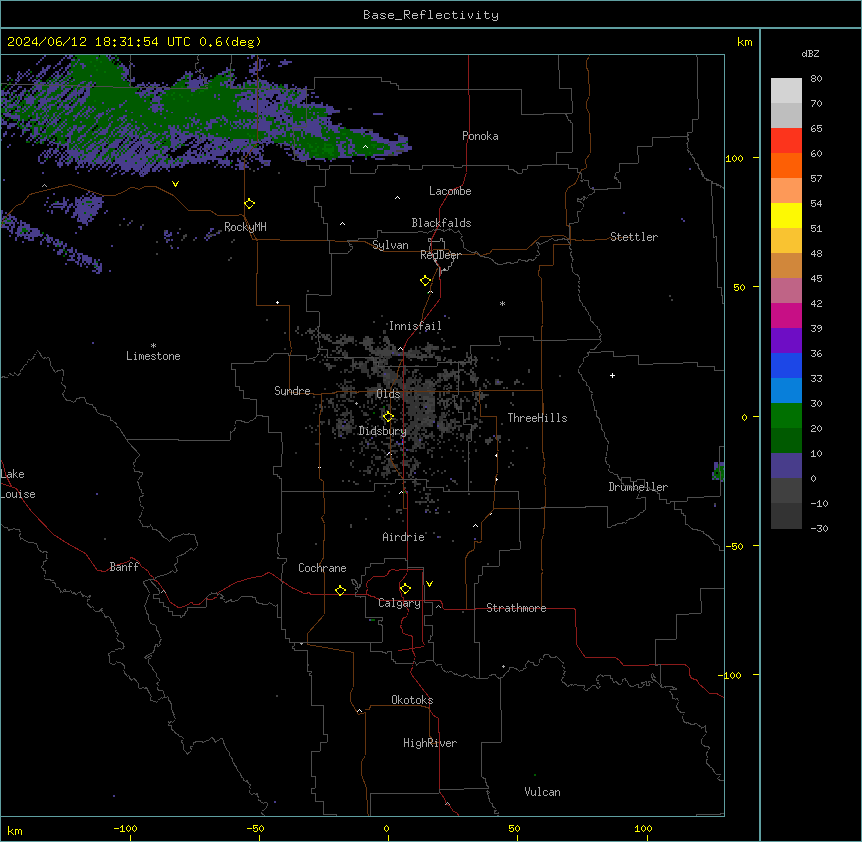The width and height of the screenshot is (862, 842).
Task: Click the white 80 dBZ legend swatch
Action: click(x=786, y=90)
